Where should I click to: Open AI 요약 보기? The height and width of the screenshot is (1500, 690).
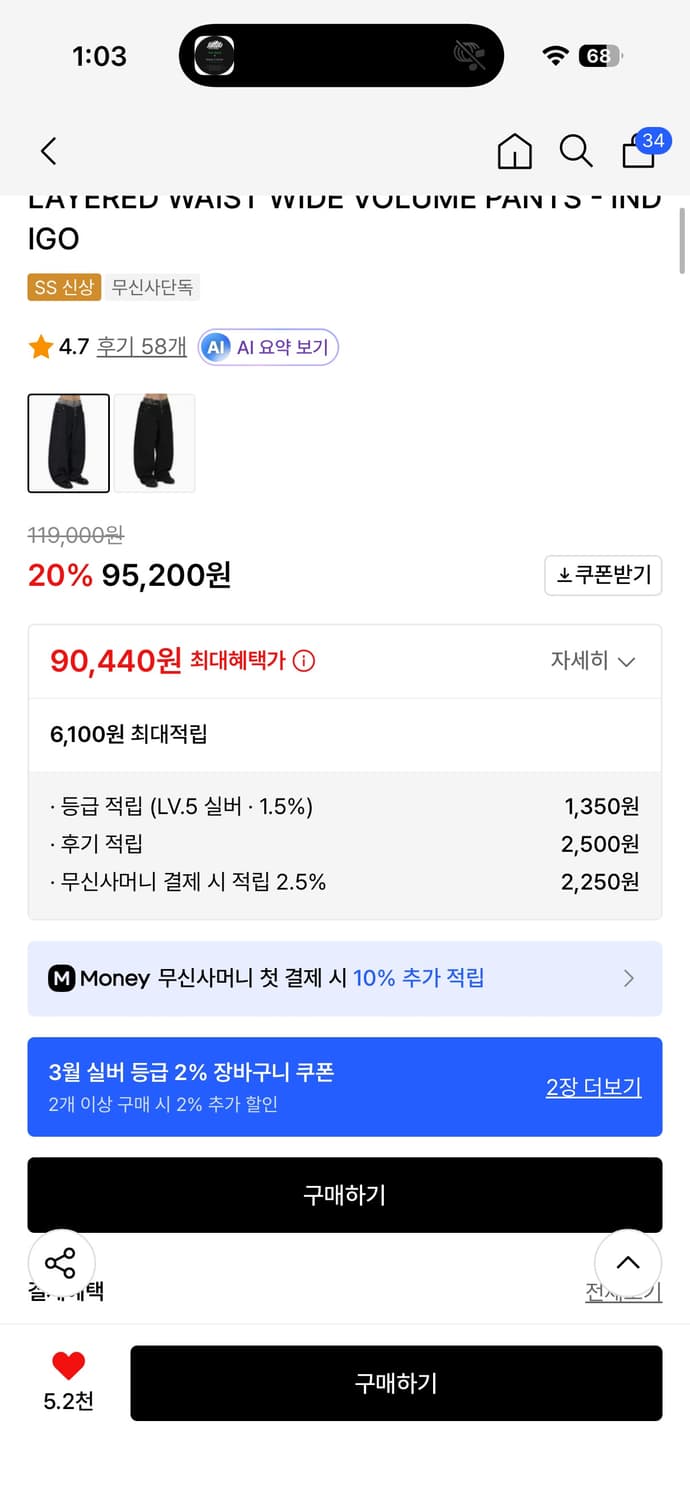(268, 348)
